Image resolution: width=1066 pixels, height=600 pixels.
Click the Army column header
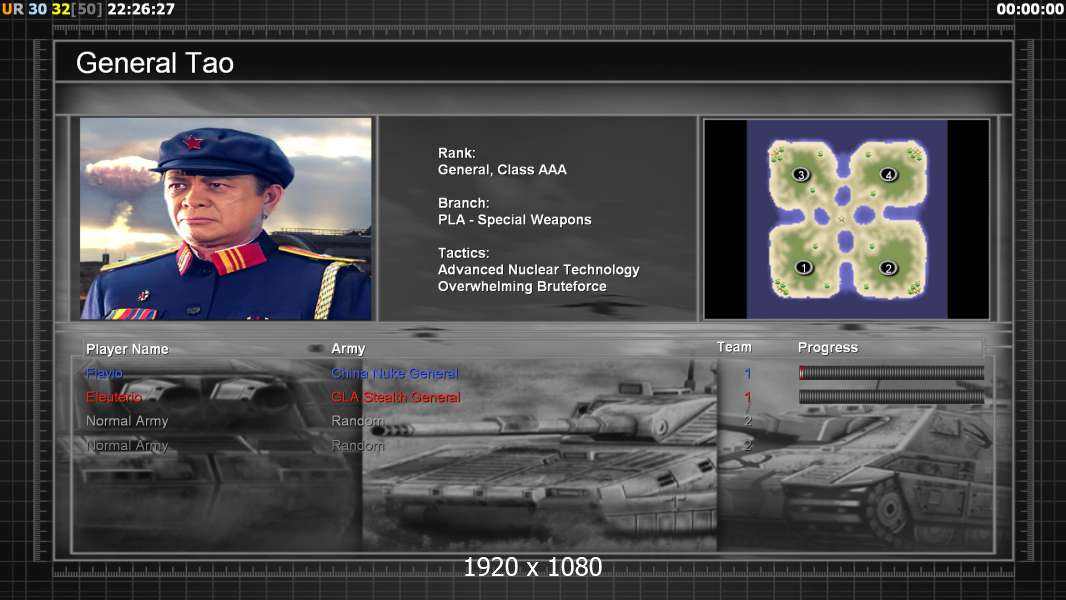[348, 349]
